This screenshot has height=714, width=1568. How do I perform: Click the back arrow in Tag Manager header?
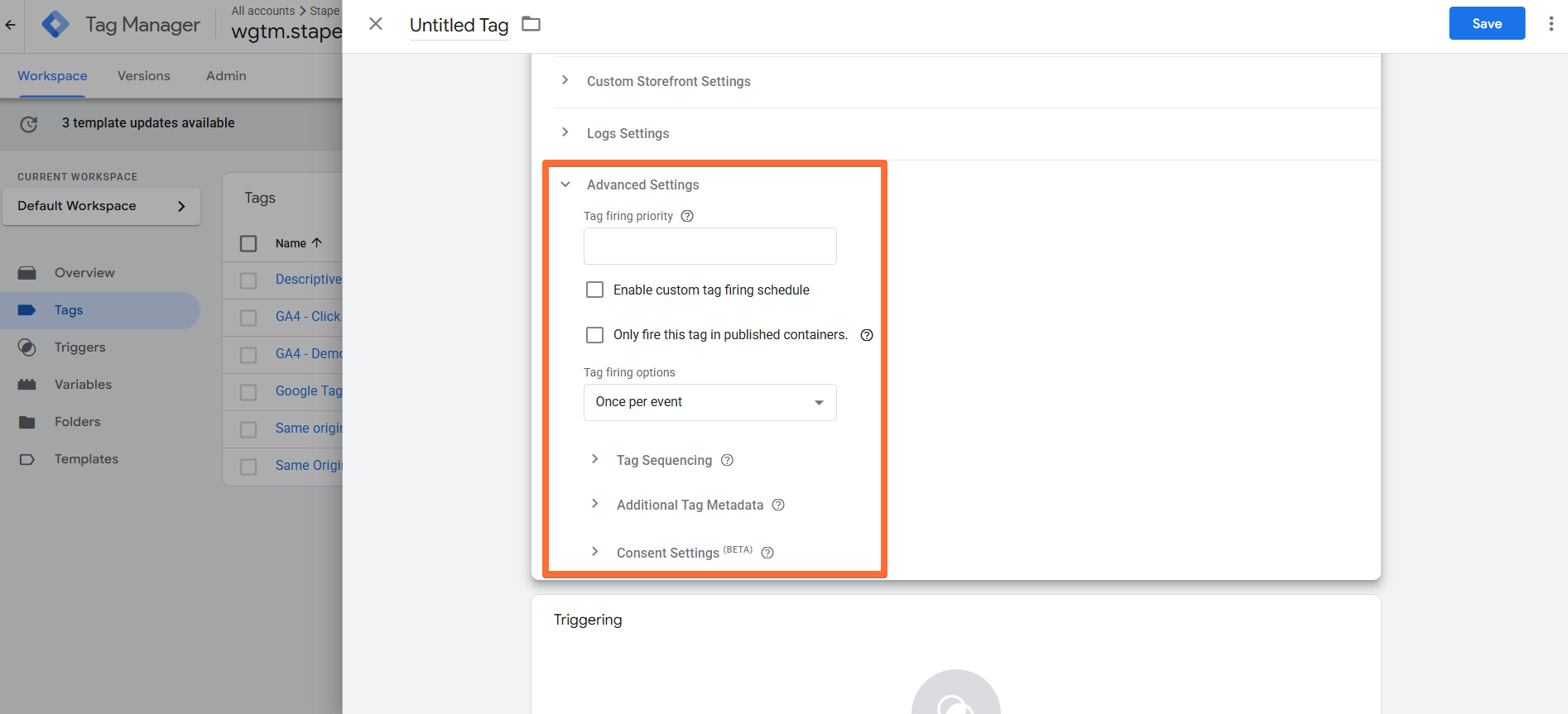click(10, 25)
